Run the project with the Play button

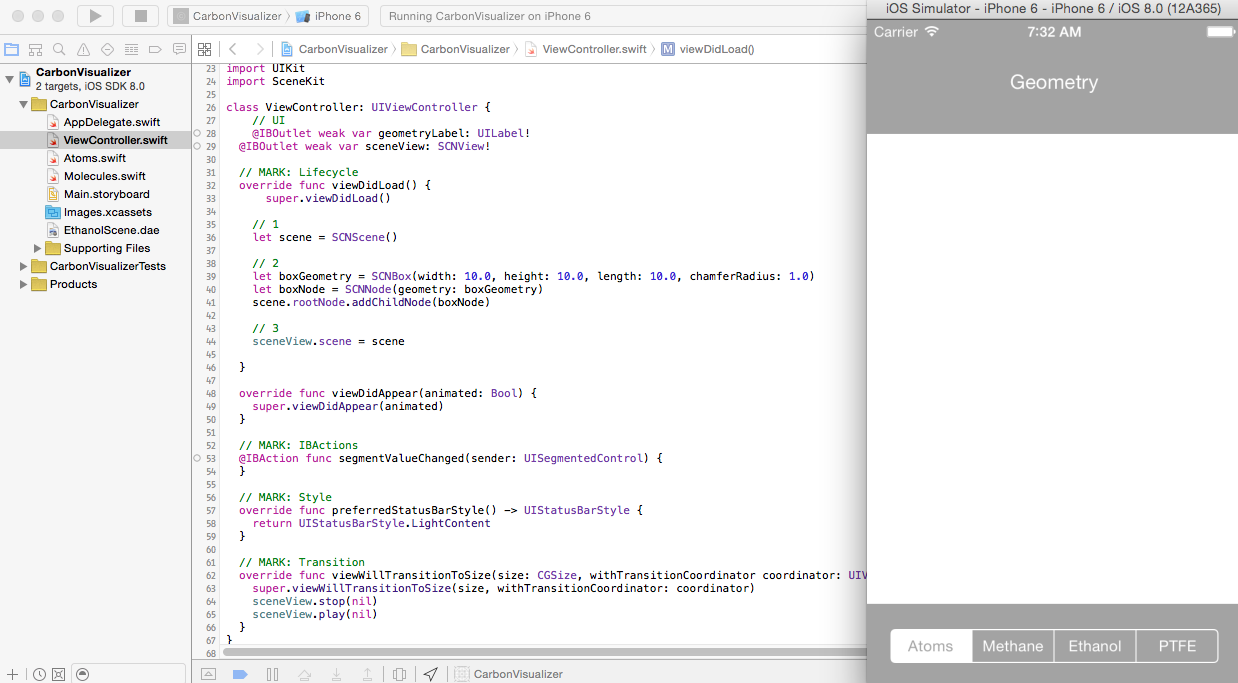tap(95, 16)
